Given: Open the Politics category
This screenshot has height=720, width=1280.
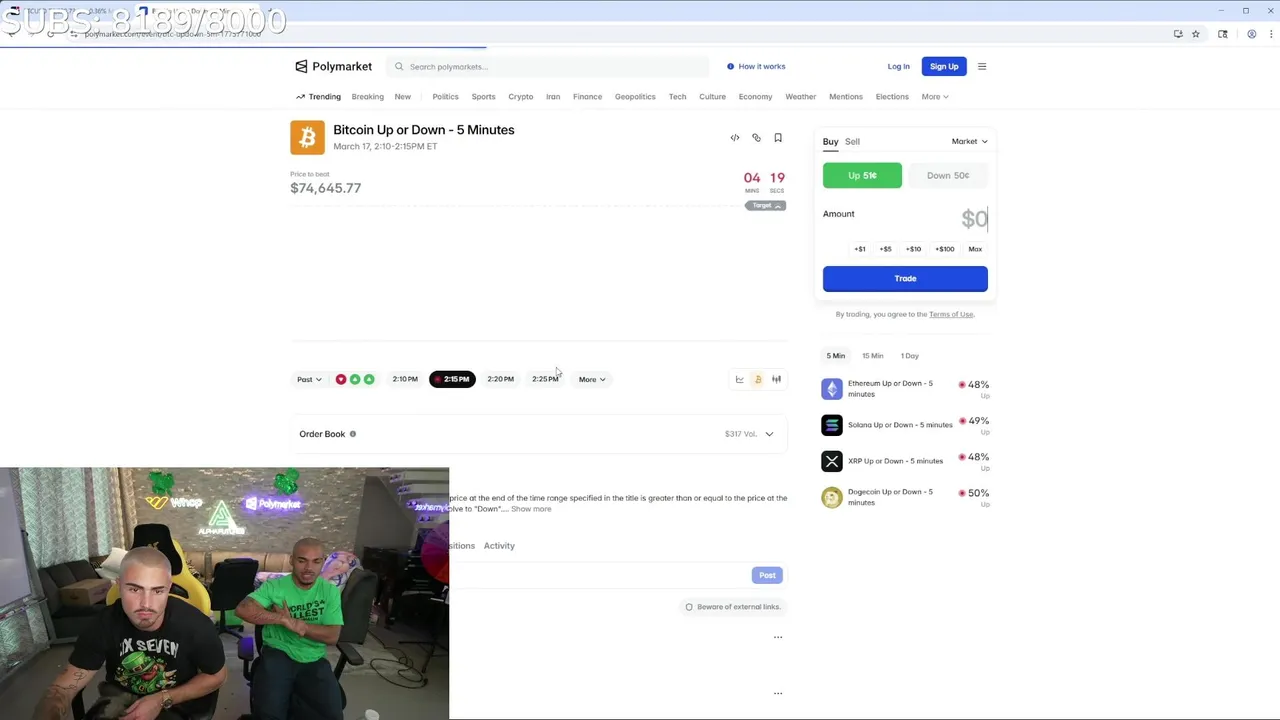Looking at the screenshot, I should coord(445,97).
